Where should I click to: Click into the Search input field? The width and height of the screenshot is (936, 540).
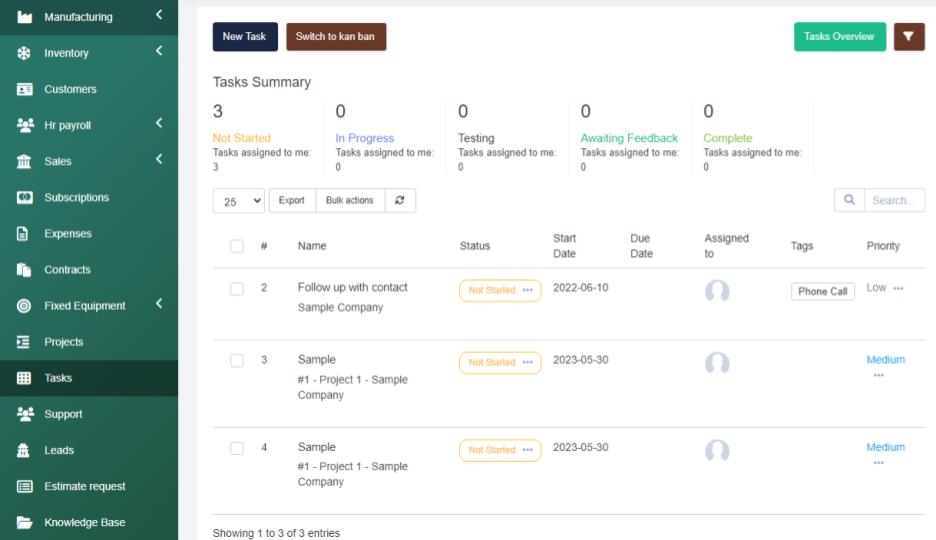click(893, 201)
